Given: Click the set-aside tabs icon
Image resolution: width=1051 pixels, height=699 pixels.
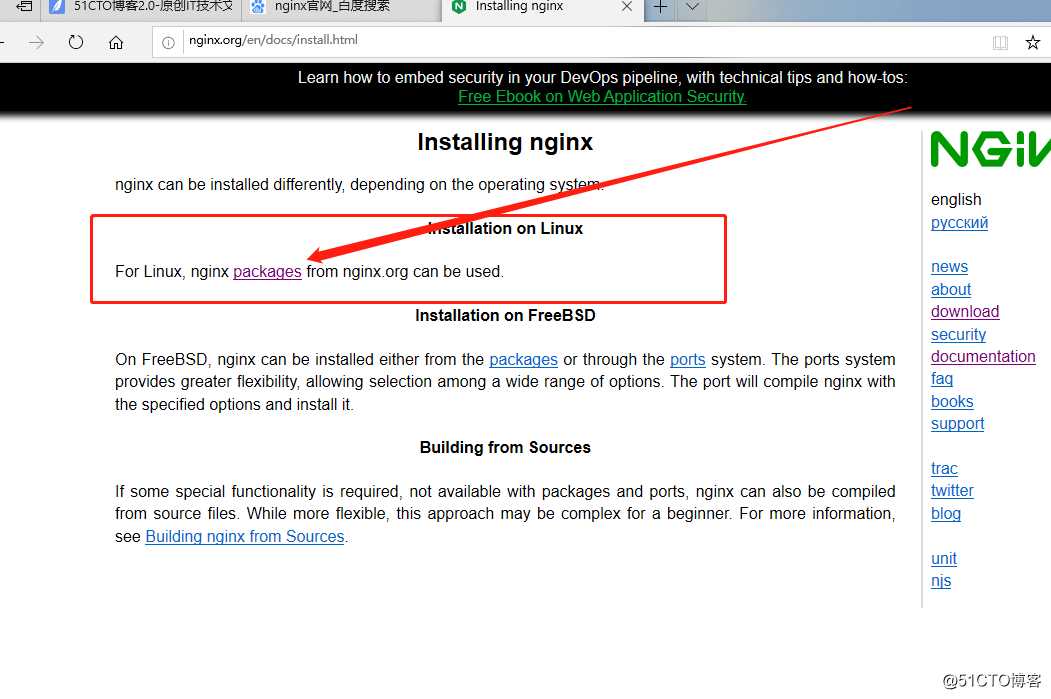Looking at the screenshot, I should point(24,7).
